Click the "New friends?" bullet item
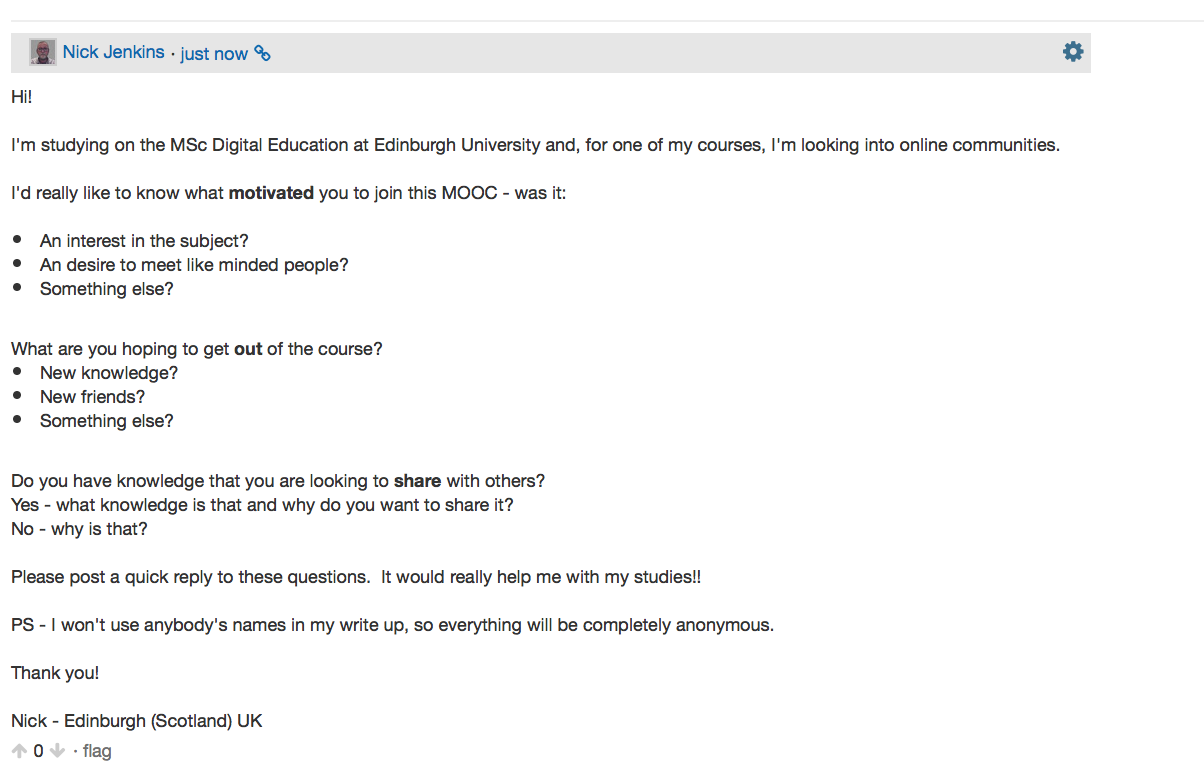1204x778 pixels. [x=92, y=397]
